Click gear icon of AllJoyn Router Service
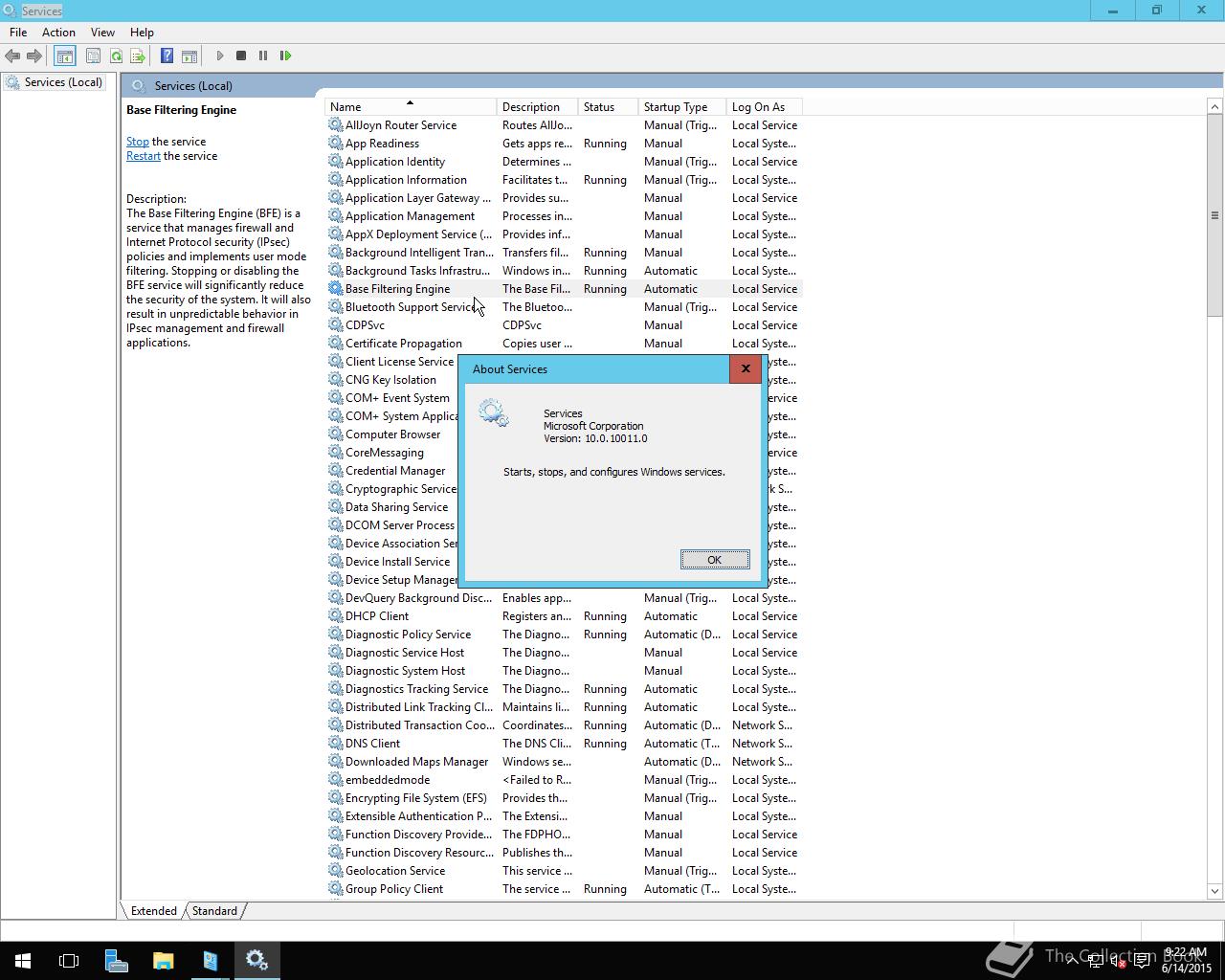Viewport: 1225px width, 980px height. click(336, 125)
